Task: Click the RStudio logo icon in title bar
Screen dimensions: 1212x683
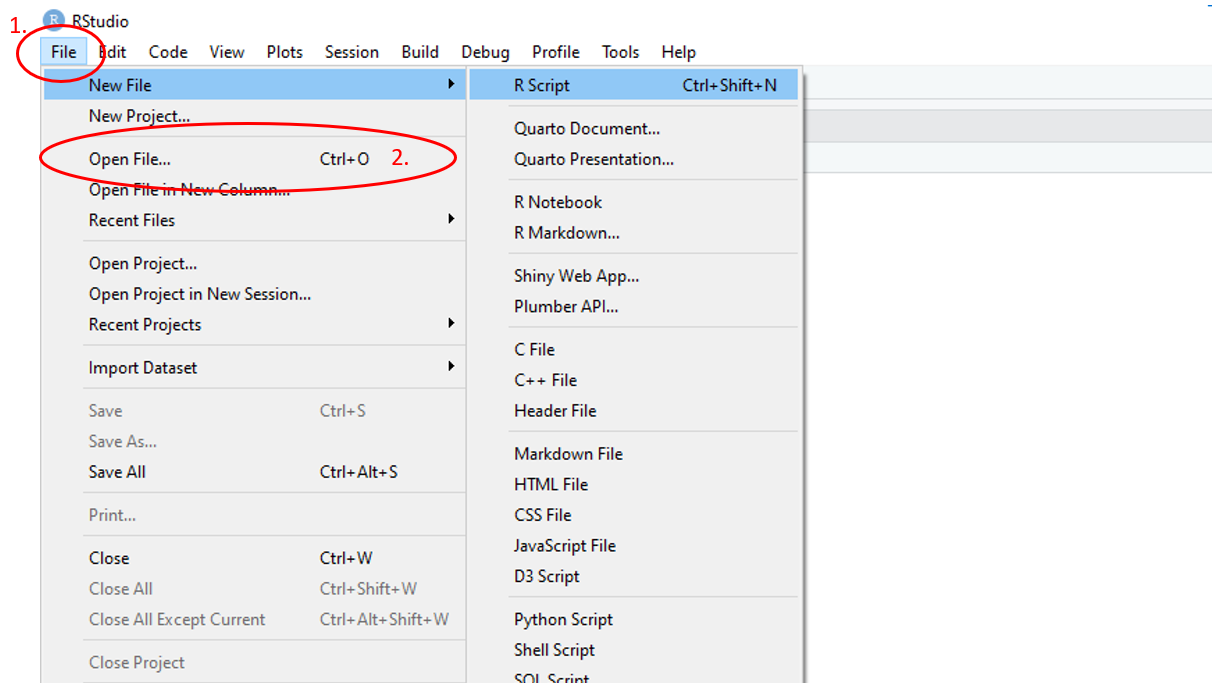Action: [52, 21]
